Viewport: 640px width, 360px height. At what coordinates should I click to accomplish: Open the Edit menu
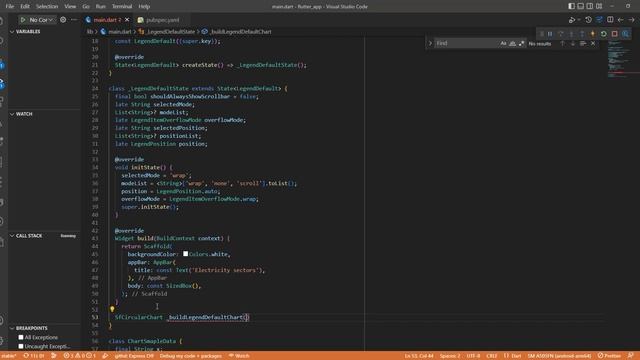[25, 7]
